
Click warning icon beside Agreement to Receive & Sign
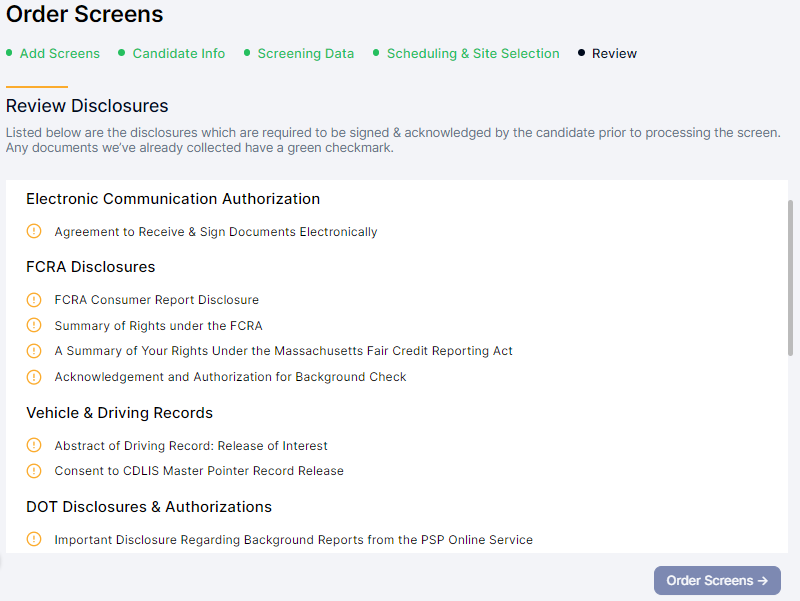coord(34,231)
